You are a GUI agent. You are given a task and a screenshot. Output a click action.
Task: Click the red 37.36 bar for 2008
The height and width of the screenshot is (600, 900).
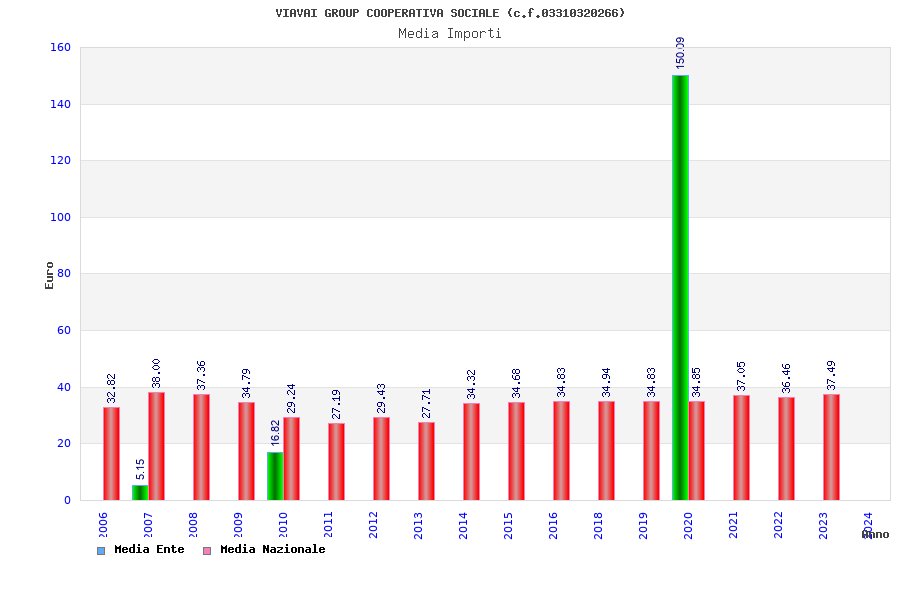[x=201, y=447]
